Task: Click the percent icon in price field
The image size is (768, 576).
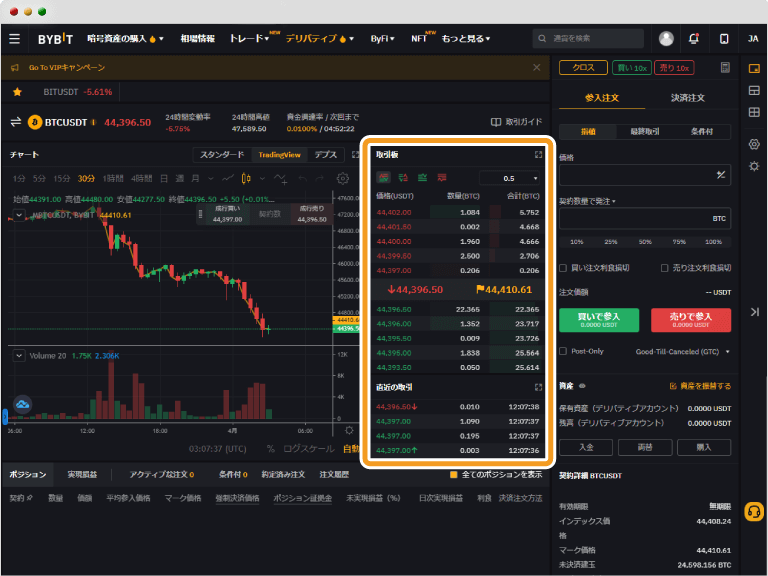Action: 720,175
